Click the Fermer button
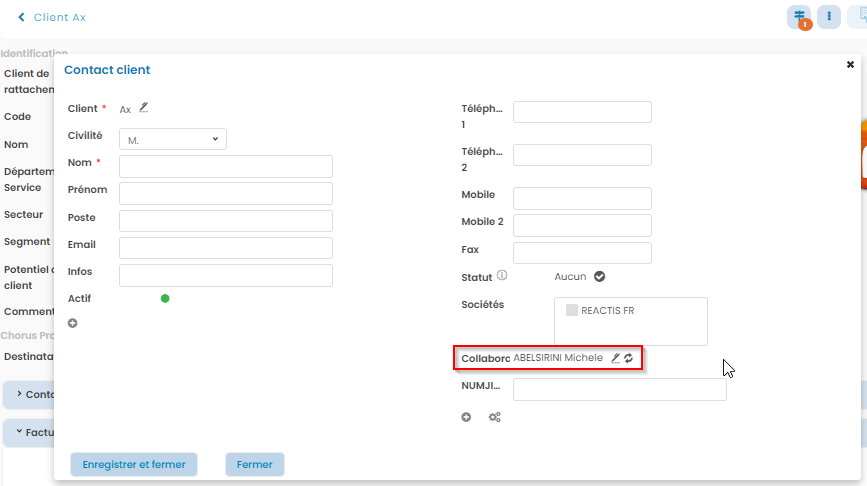Viewport: 867px width, 486px height. (x=255, y=464)
